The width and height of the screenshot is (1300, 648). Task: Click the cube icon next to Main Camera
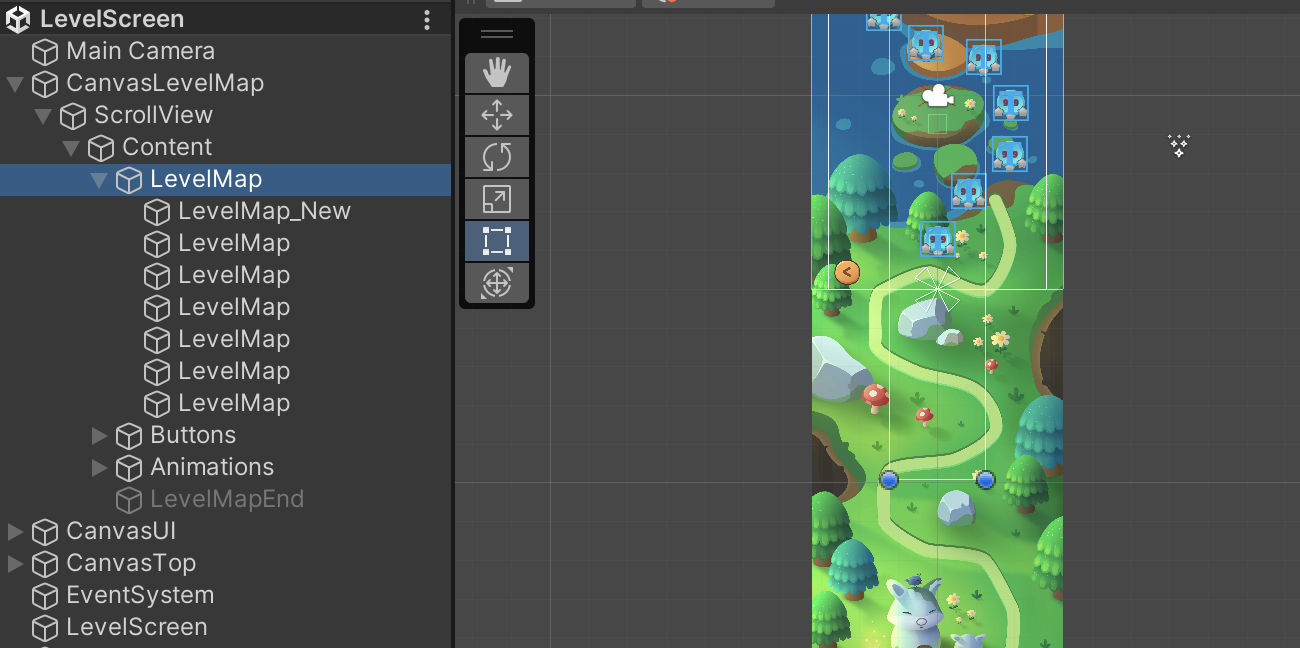pos(45,51)
